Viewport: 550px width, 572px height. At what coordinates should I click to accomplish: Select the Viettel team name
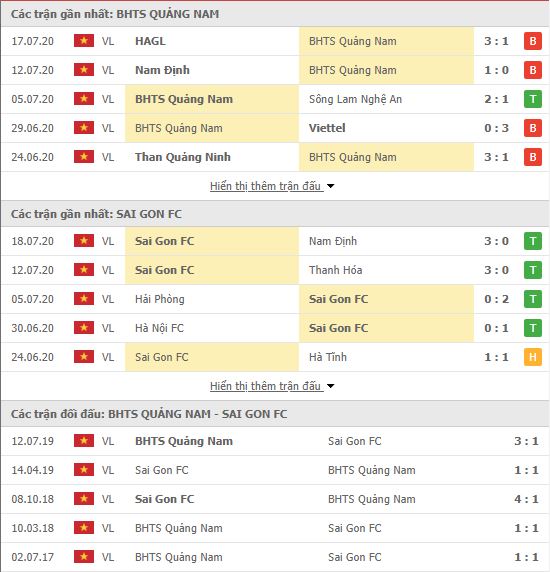point(327,128)
